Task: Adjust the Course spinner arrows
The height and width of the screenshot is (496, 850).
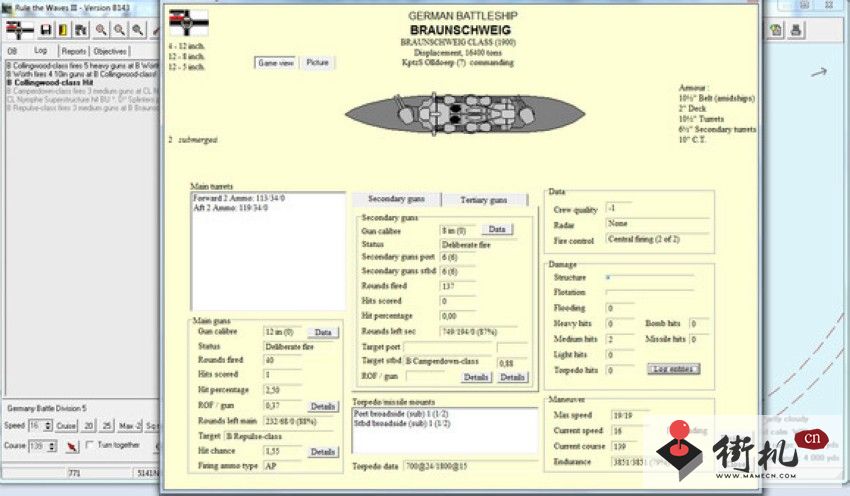Action: click(52, 446)
